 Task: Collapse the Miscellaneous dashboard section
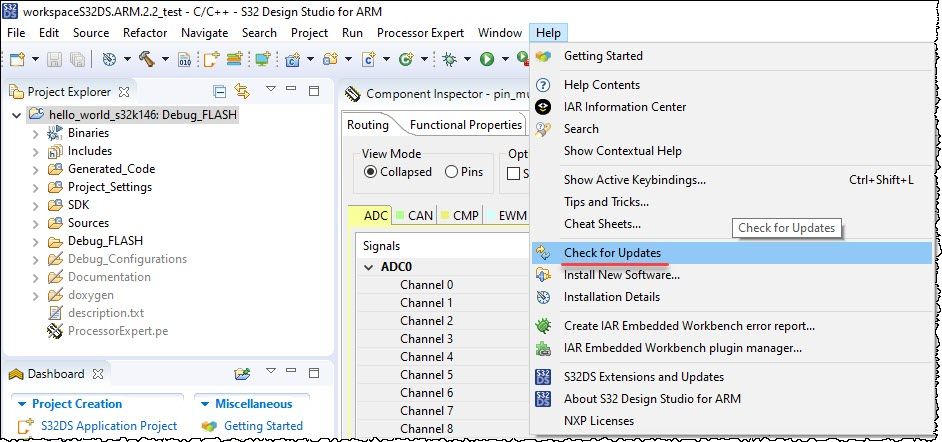click(205, 404)
